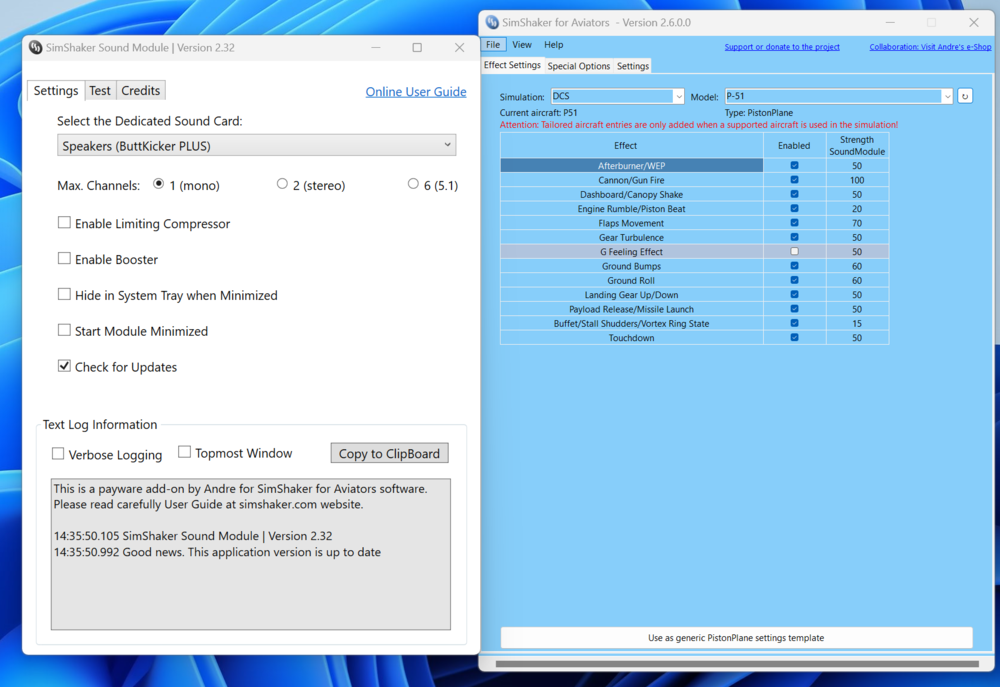Uncheck Buffet/Stall Shudders enabled box
Viewport: 1000px width, 687px height.
[794, 323]
